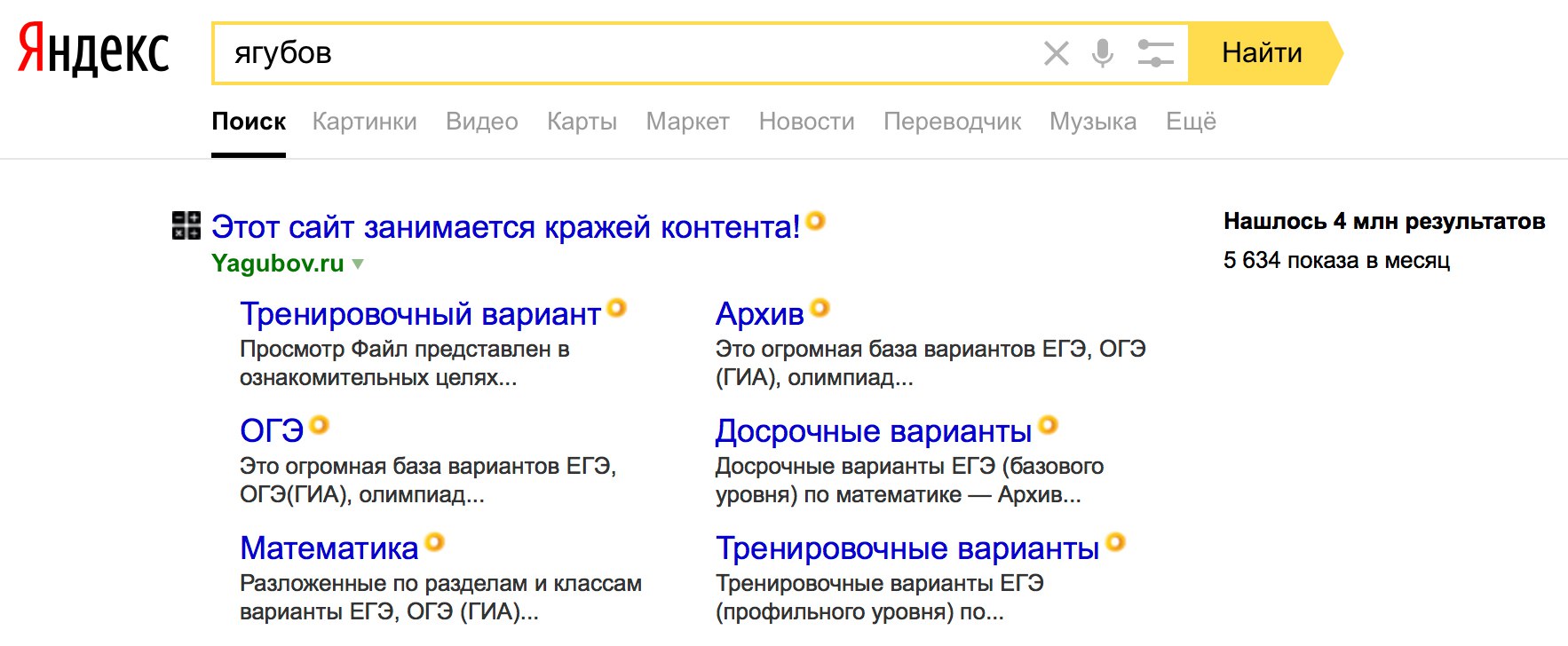
Task: Click orange marker beside Тренировочные варианты
Action: point(1116,542)
